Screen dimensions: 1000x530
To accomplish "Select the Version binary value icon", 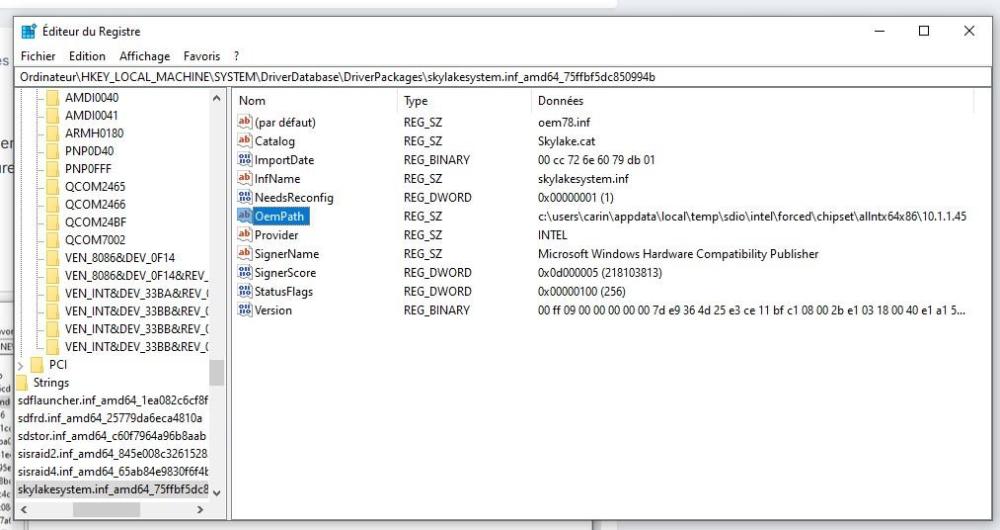I will point(244,310).
